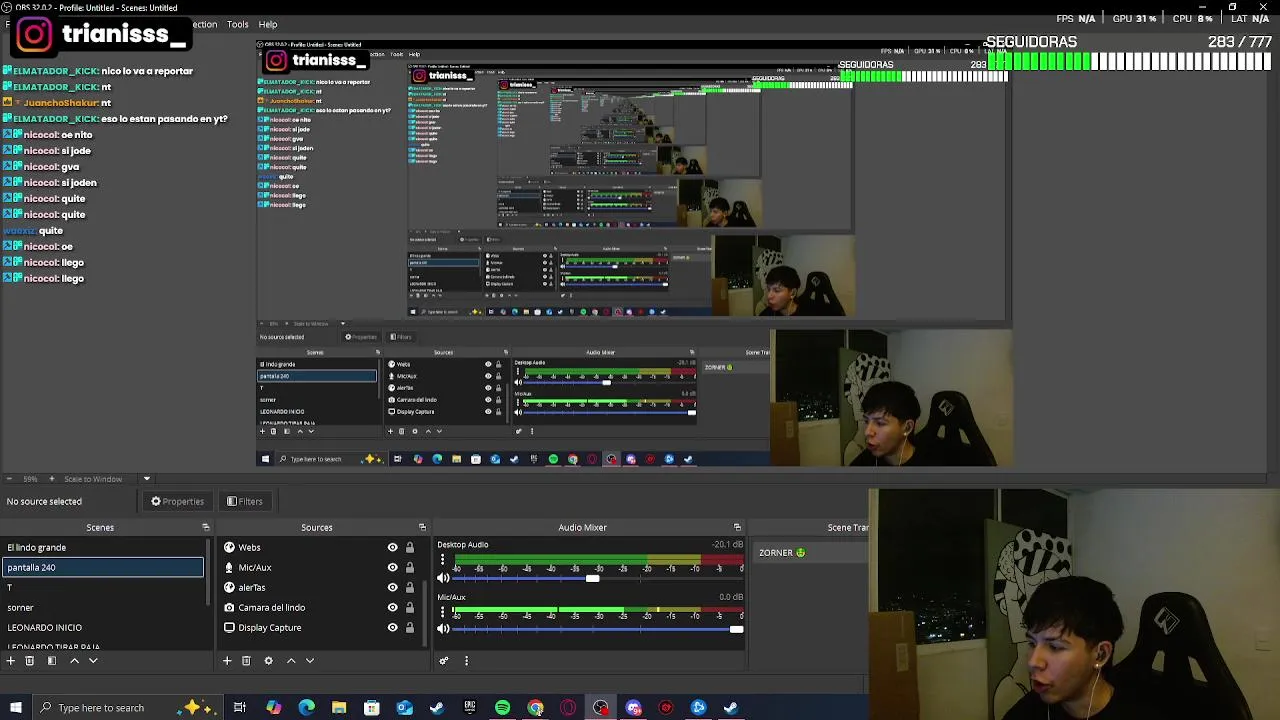Select the LEONARDO INICIO scene
The image size is (1280, 720).
(x=102, y=628)
